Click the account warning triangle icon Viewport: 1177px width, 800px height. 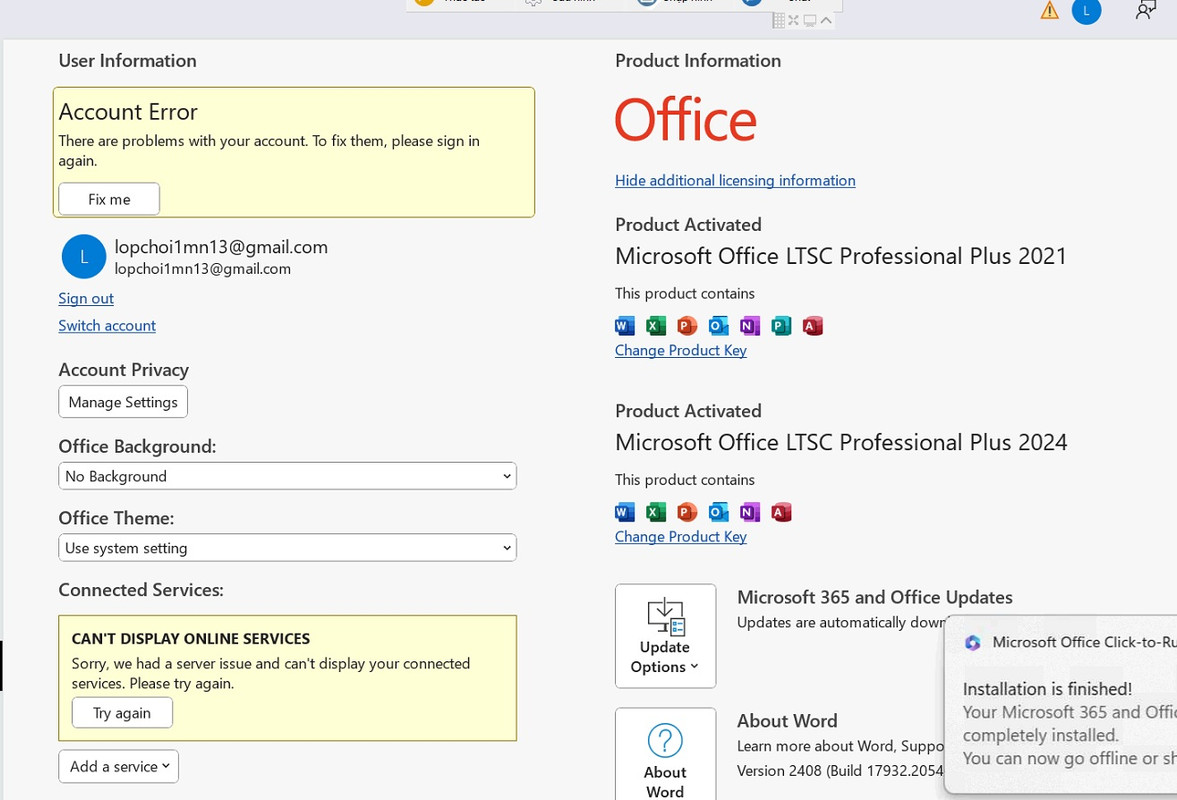(1049, 11)
